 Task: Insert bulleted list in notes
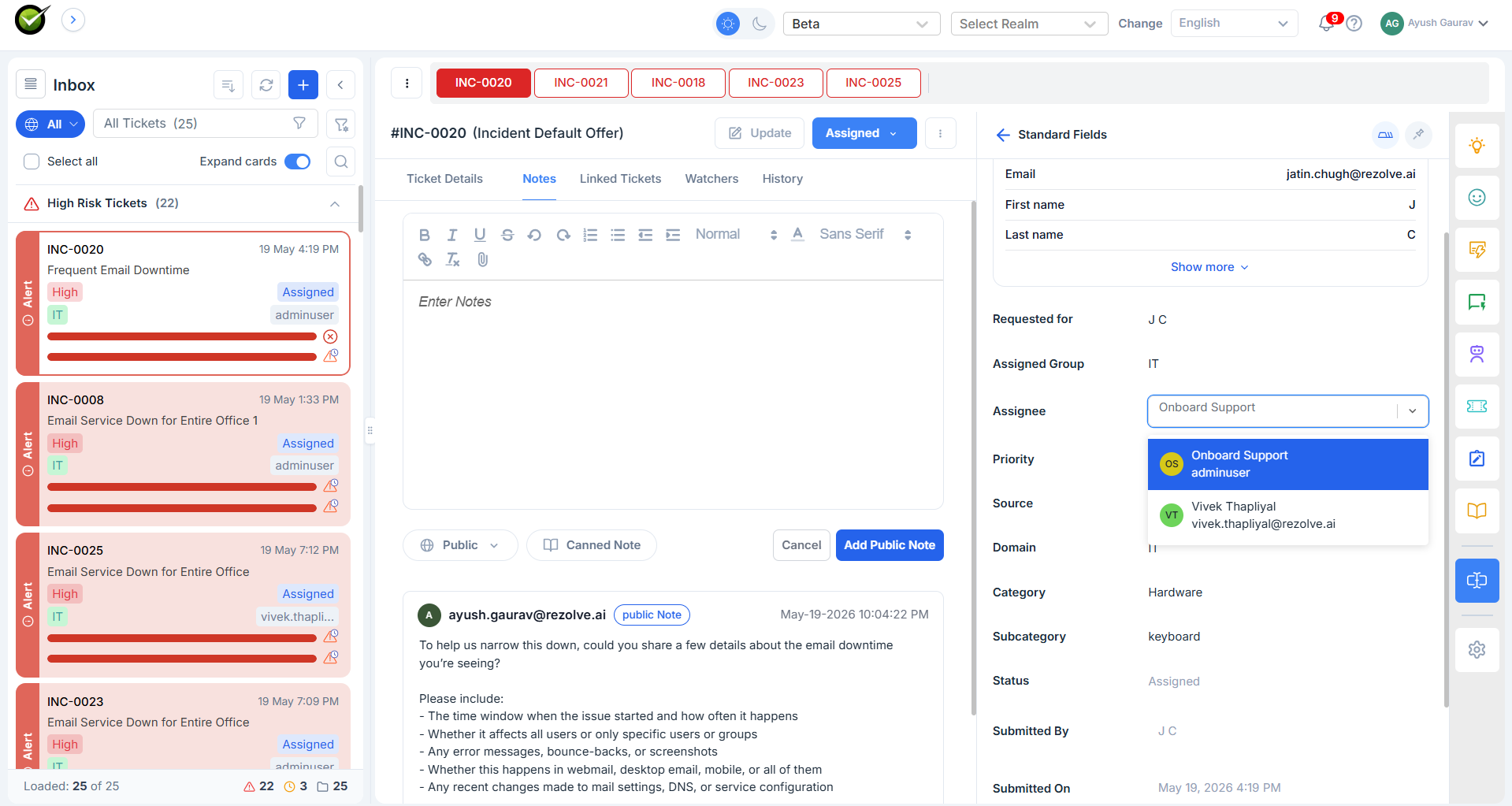pos(618,235)
